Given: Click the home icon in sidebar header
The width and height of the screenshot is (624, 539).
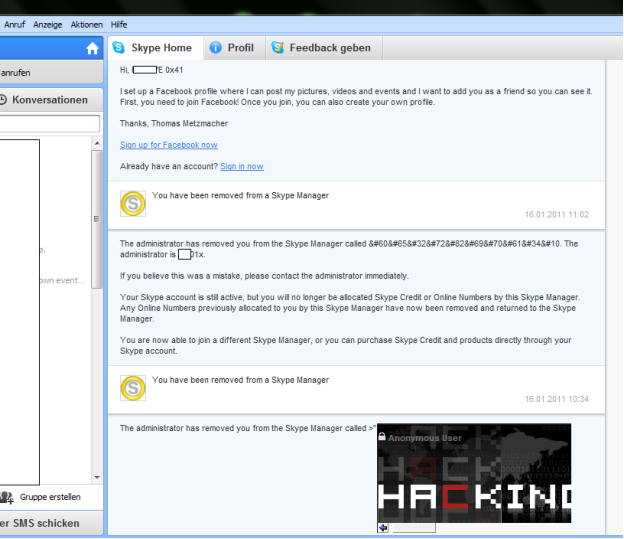Looking at the screenshot, I should pos(92,48).
